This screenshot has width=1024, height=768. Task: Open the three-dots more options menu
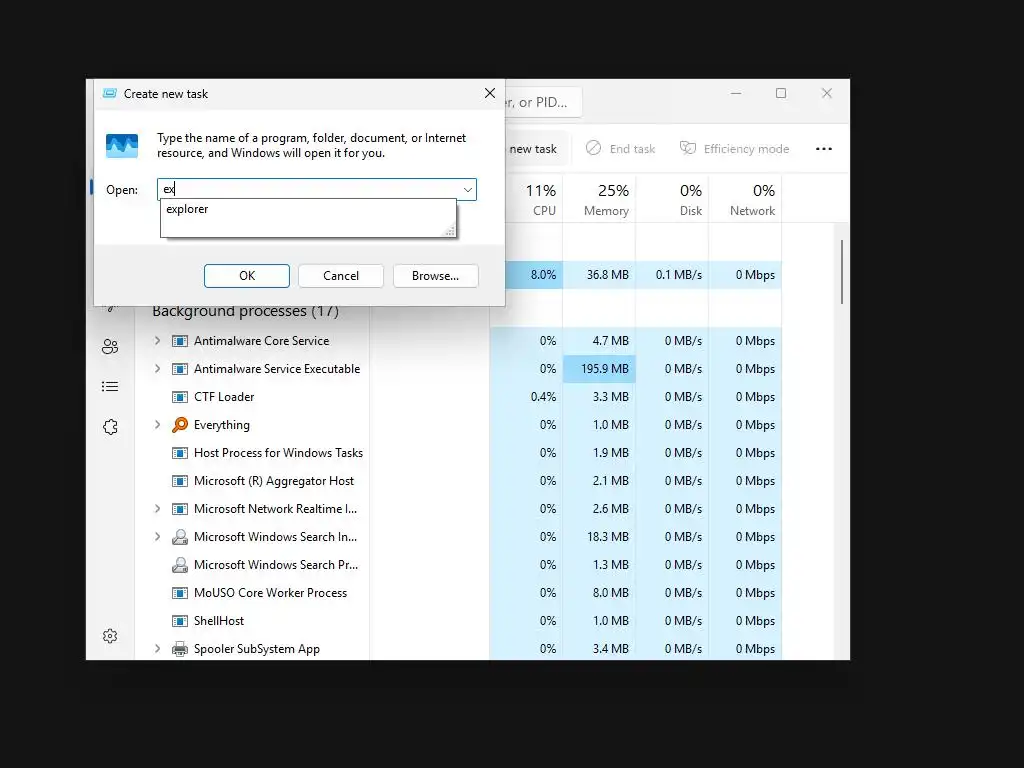click(x=824, y=149)
